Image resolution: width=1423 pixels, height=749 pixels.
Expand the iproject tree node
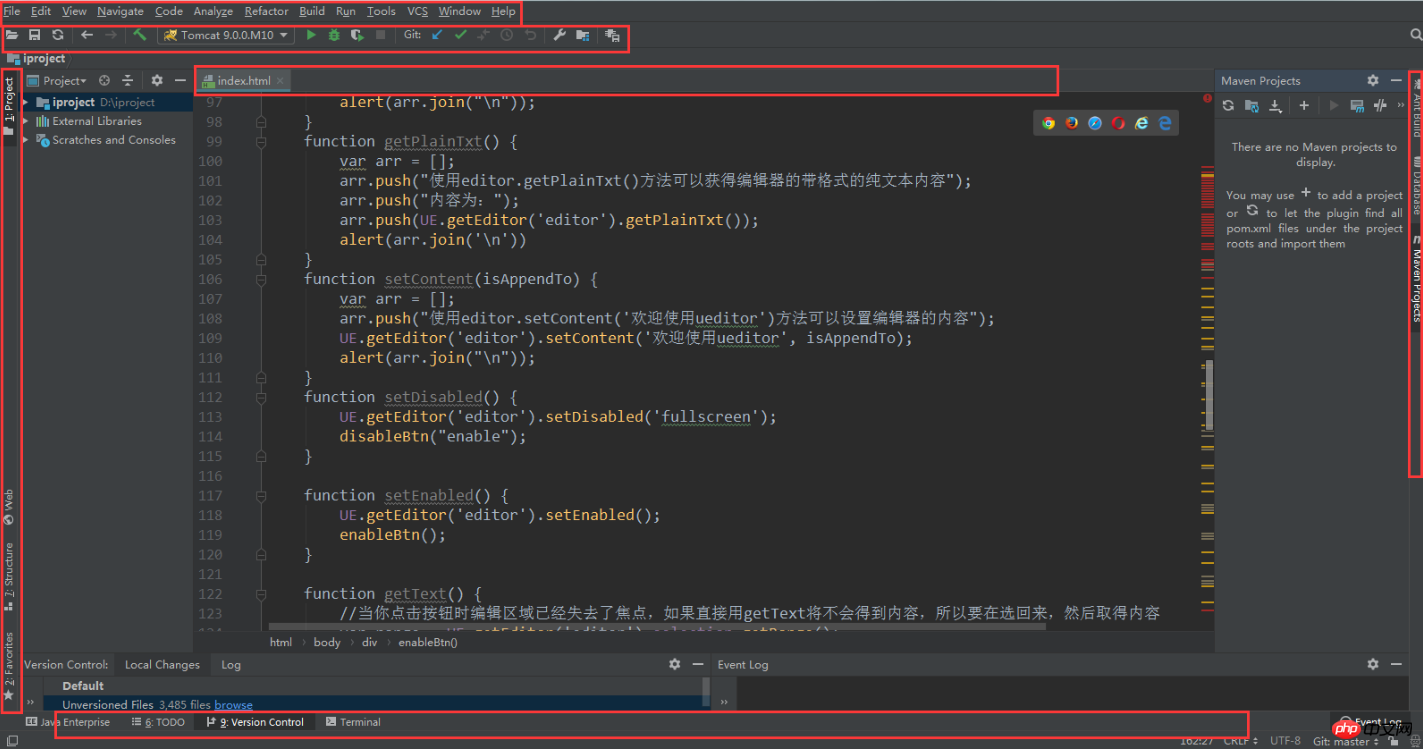[26, 102]
